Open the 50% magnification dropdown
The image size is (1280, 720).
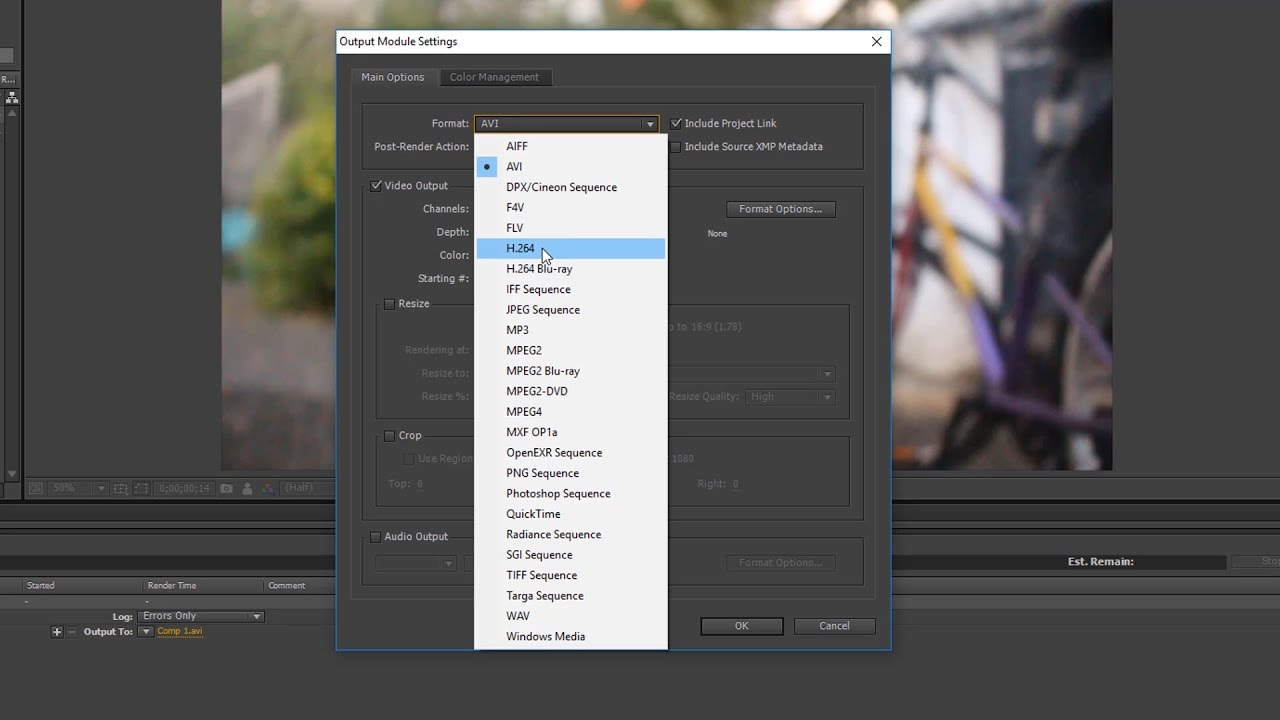pyautogui.click(x=78, y=488)
